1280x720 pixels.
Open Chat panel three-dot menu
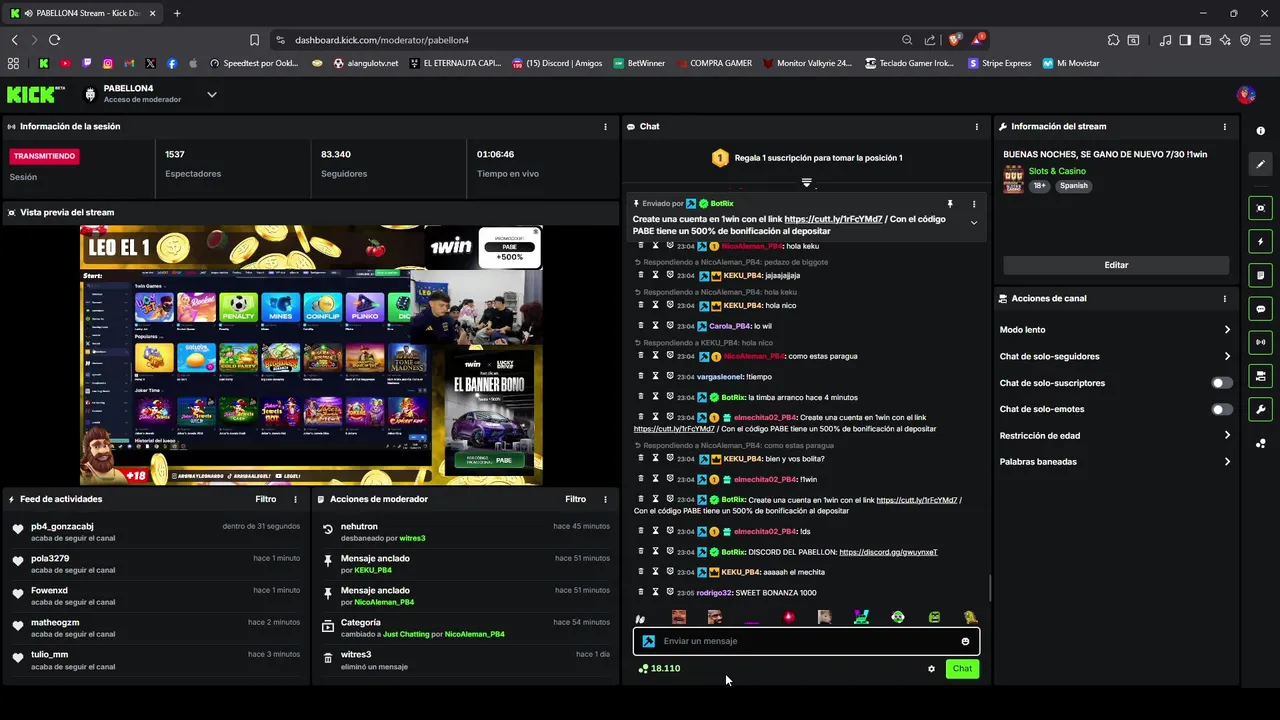(977, 127)
